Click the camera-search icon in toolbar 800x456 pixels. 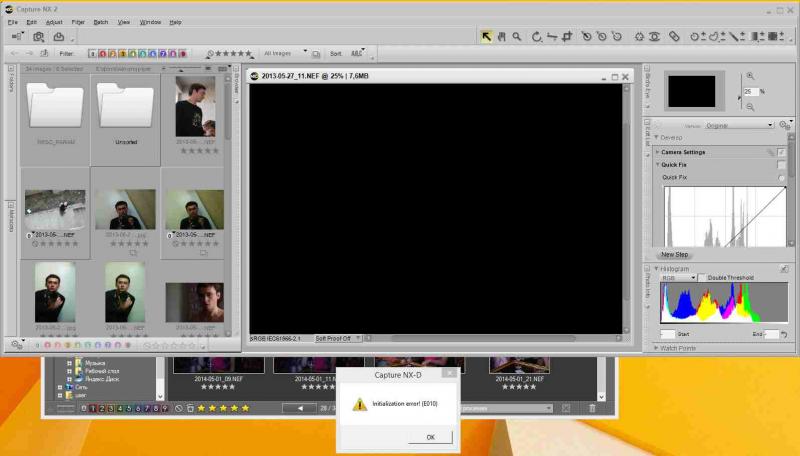[39, 37]
